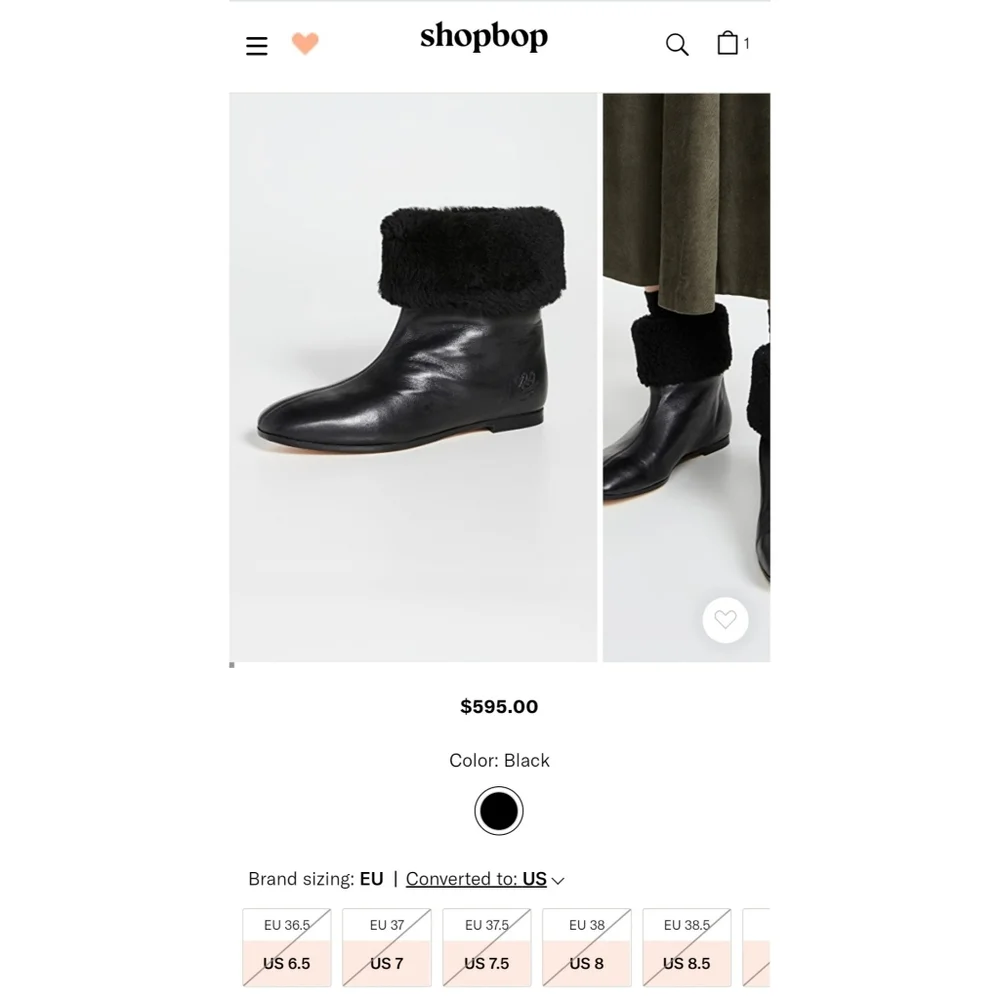1000x1000 pixels.
Task: Select size US 6.5
Action: (x=286, y=947)
